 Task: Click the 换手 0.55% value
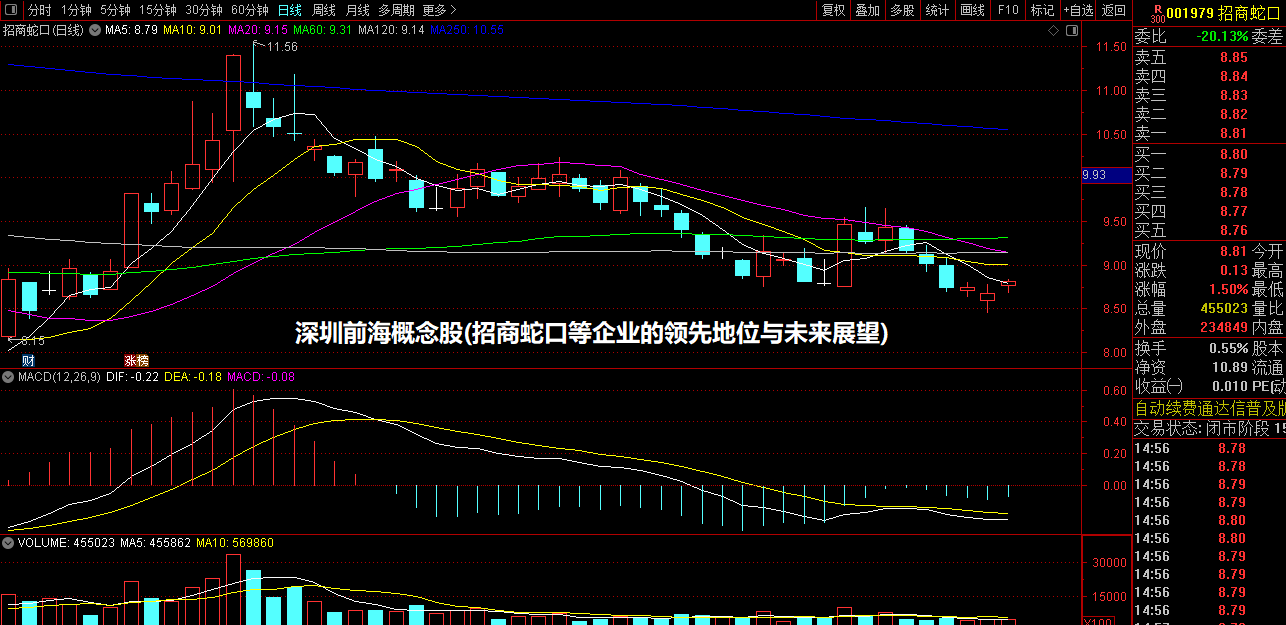tap(1229, 348)
